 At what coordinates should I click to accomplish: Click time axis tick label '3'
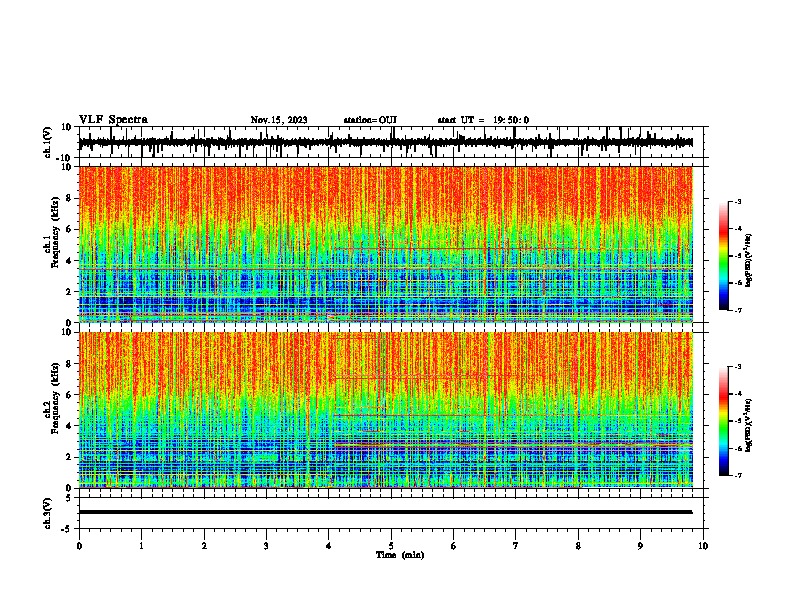(x=266, y=546)
